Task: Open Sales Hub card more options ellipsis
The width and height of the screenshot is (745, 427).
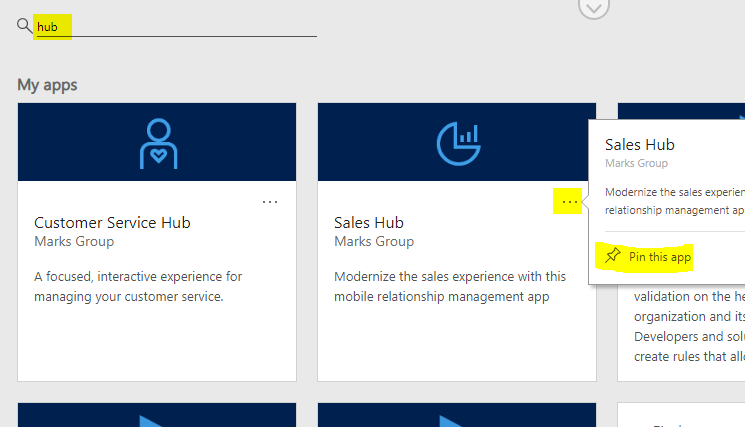Action: click(x=569, y=202)
